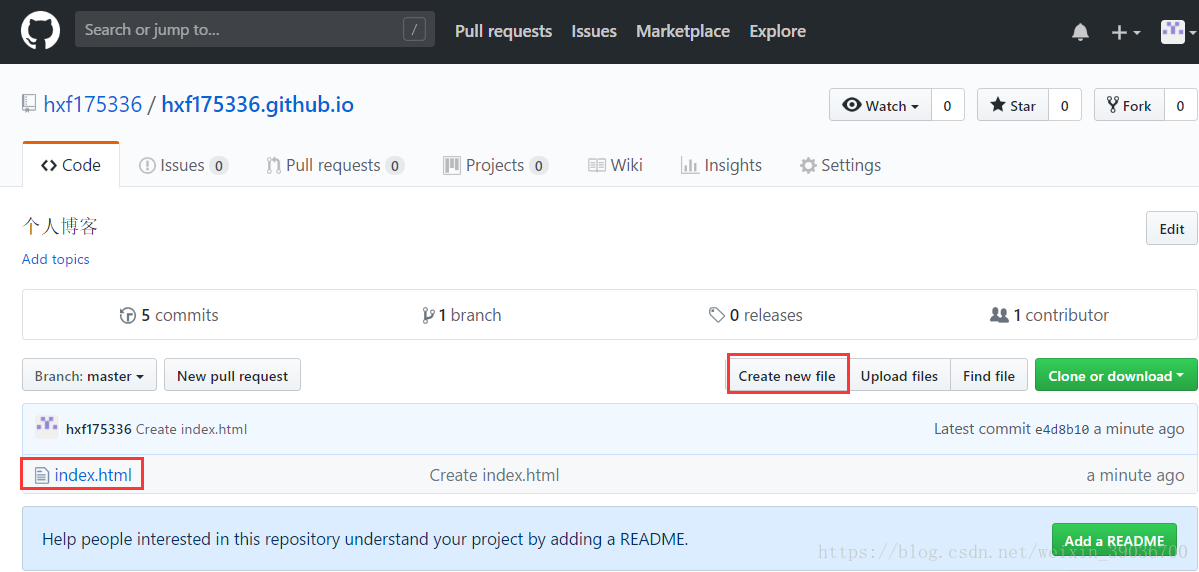The height and width of the screenshot is (572, 1199).
Task: Open Explore in top navigation
Action: pyautogui.click(x=778, y=31)
